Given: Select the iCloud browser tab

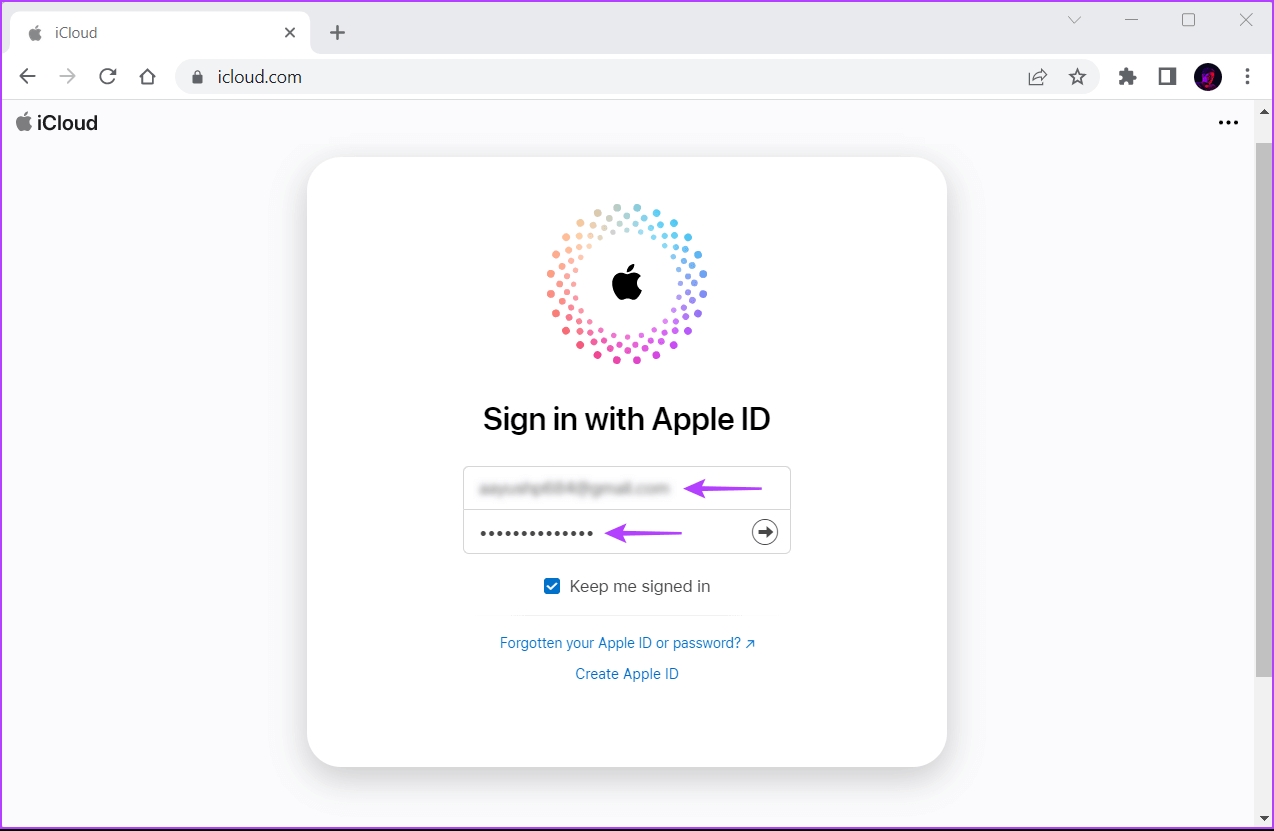Looking at the screenshot, I should click(x=160, y=33).
